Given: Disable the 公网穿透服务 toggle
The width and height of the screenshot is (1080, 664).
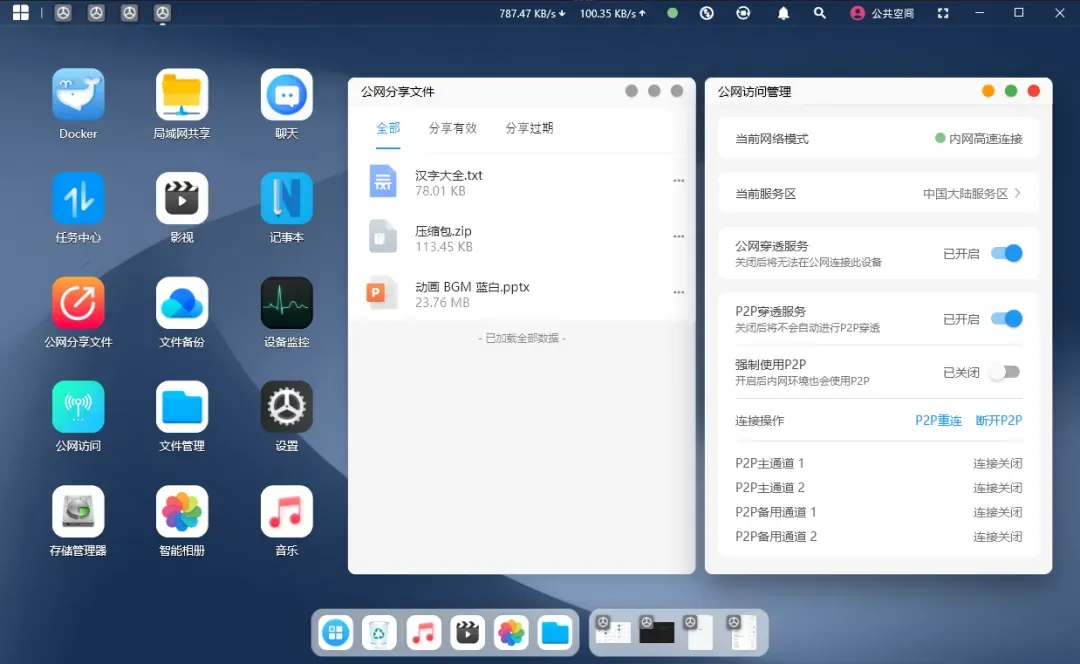Looking at the screenshot, I should click(1006, 253).
